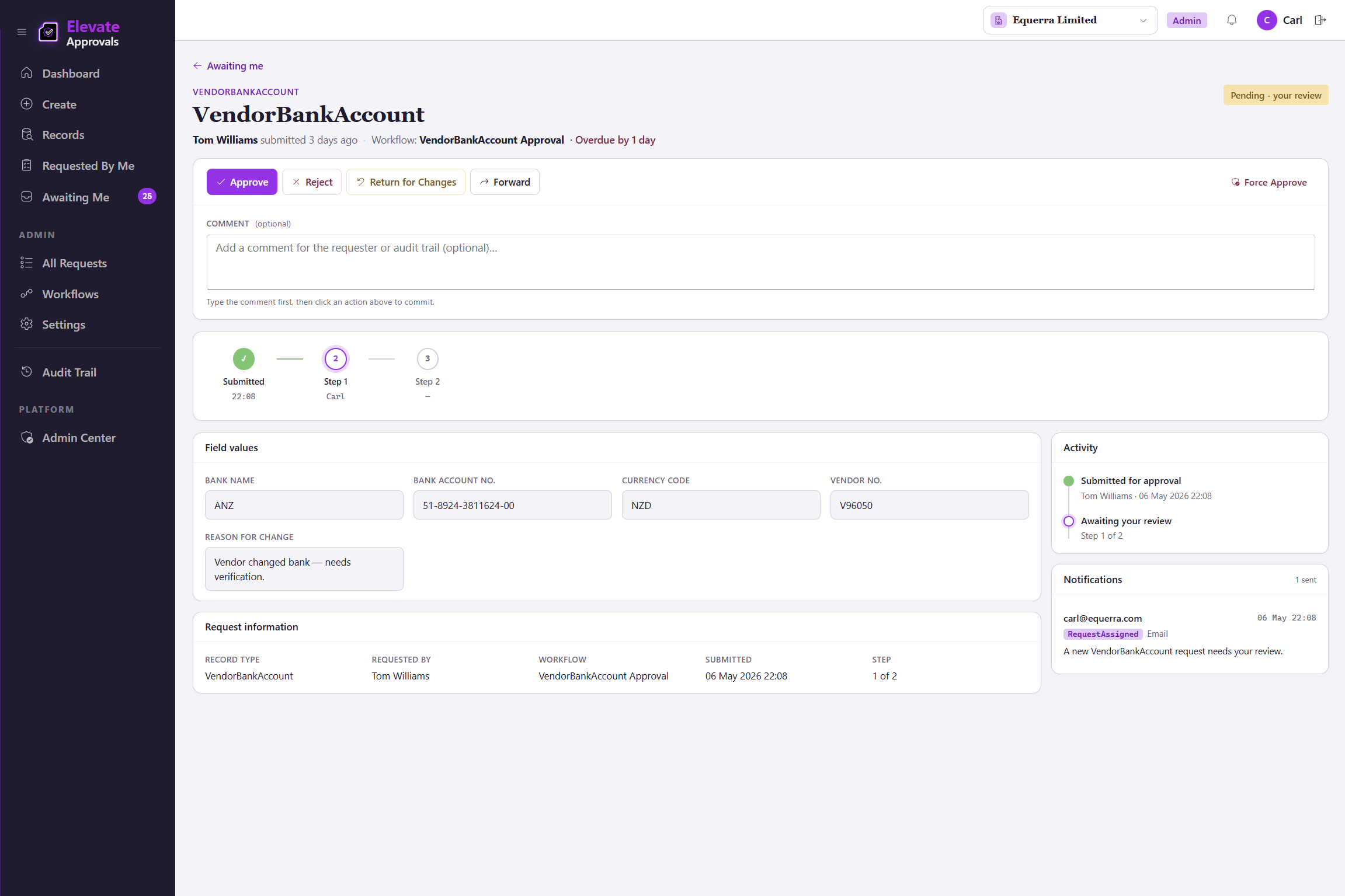The width and height of the screenshot is (1345, 896).
Task: Click Tom Williams under Requested By
Action: (401, 676)
